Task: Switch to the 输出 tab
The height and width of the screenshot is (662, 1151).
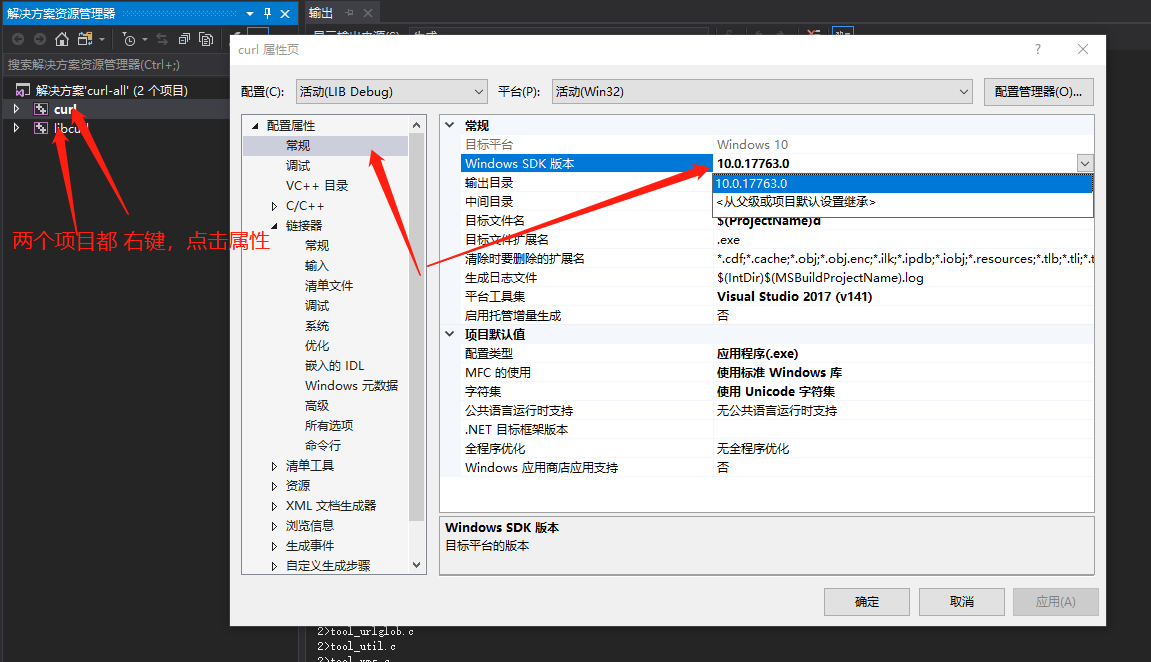Action: coord(321,12)
